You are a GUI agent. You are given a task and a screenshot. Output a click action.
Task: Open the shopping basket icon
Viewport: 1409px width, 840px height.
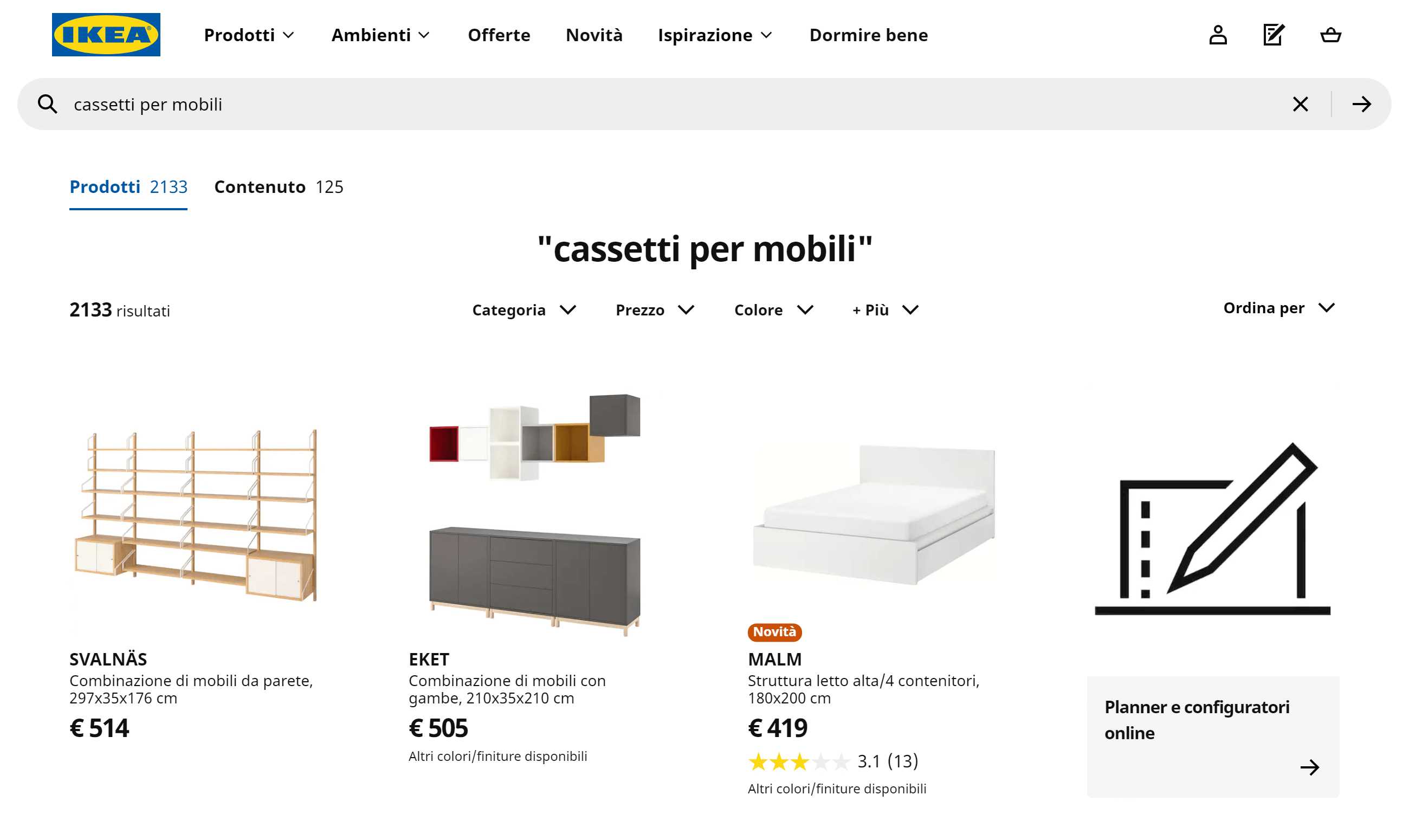coord(1330,35)
